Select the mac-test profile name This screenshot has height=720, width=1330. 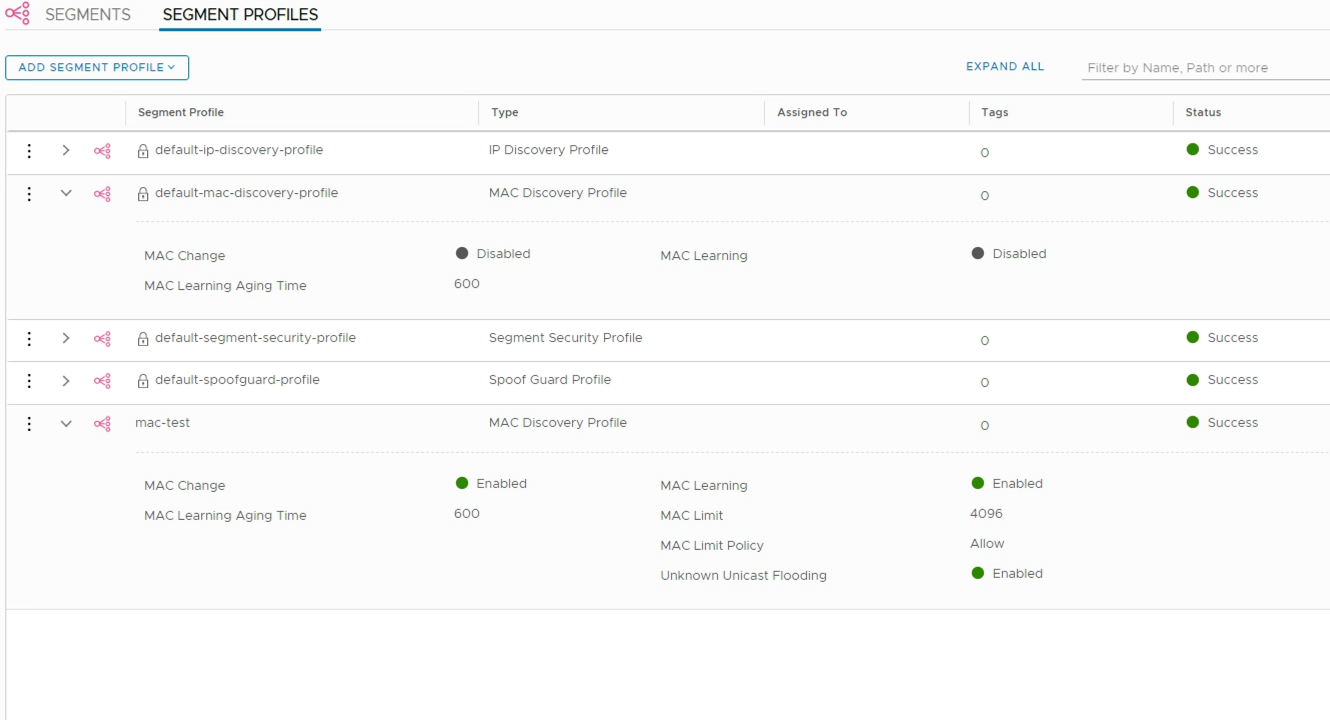(163, 423)
